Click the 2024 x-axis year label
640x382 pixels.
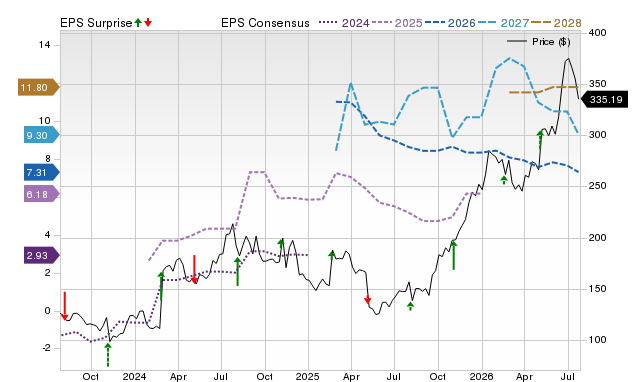click(134, 376)
